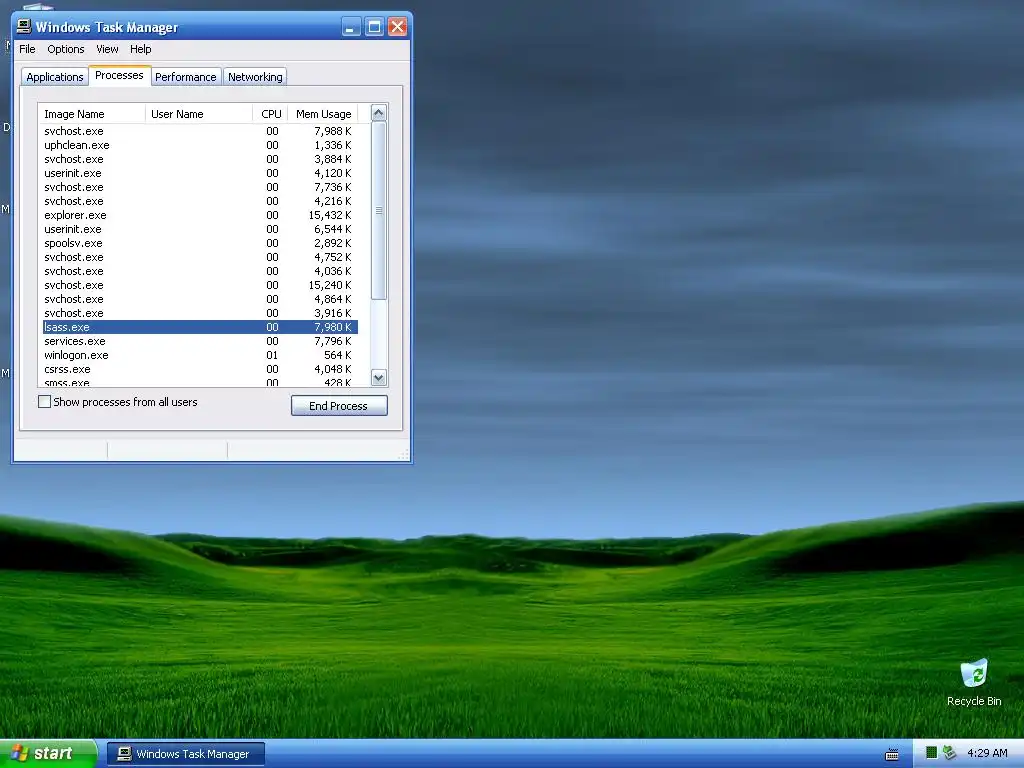This screenshot has width=1024, height=768.
Task: Select svchost.exe using 7,736 K
Action: pos(200,187)
